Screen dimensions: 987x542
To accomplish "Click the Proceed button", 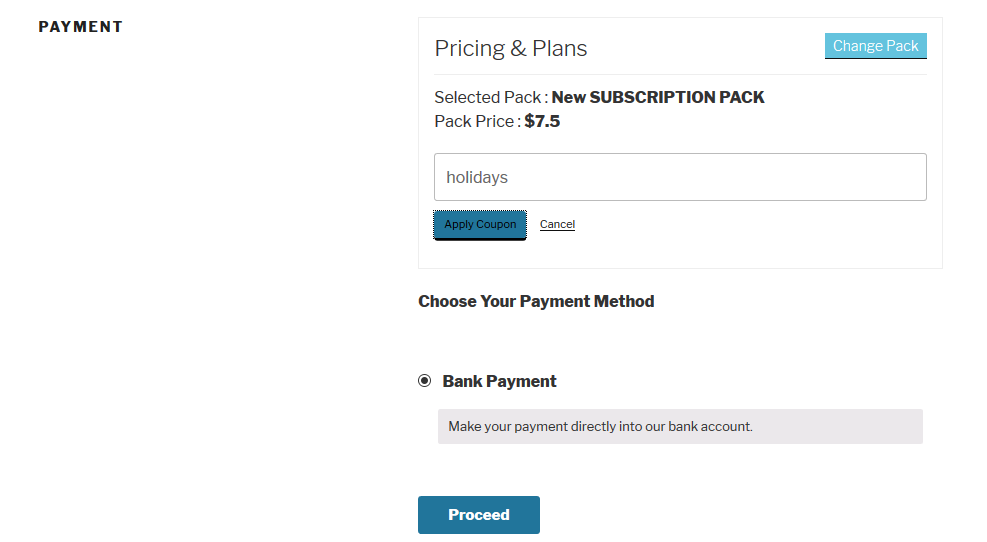I will (x=478, y=515).
